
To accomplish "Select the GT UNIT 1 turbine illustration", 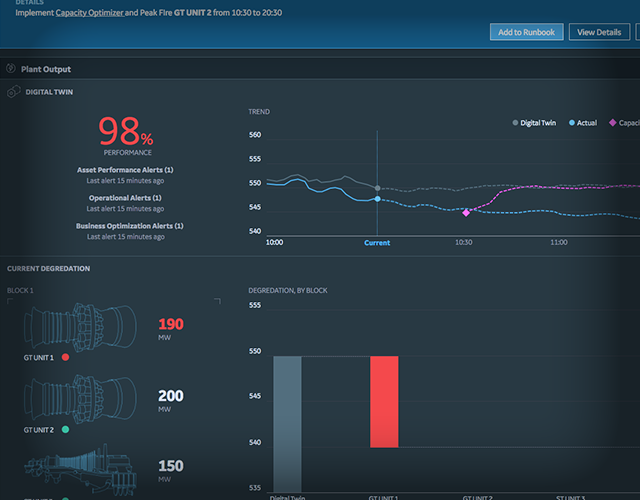I will coord(80,327).
